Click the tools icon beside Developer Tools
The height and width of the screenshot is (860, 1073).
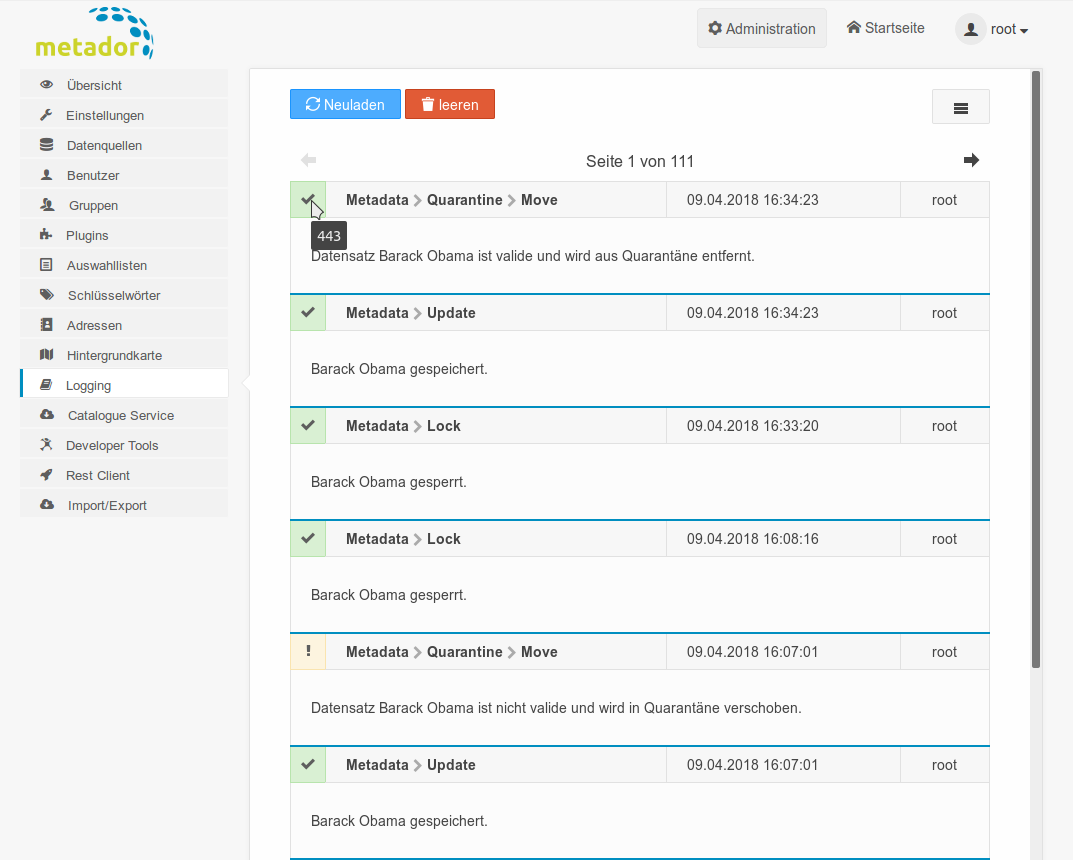coord(46,445)
